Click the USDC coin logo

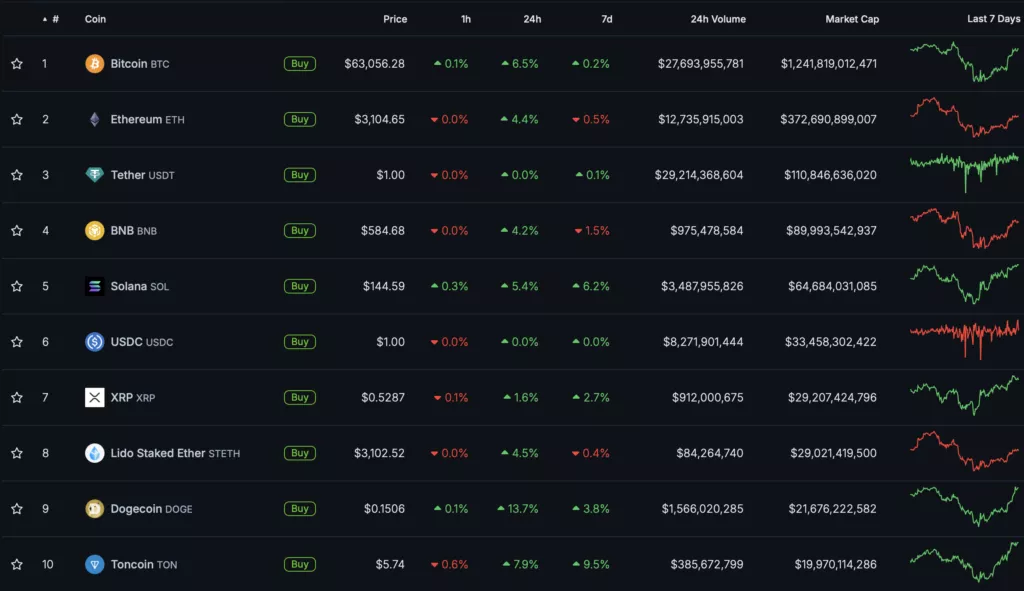[x=95, y=342]
